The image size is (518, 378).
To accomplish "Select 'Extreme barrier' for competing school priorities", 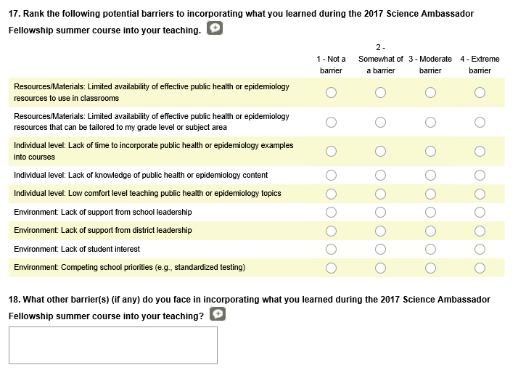I will point(480,268).
